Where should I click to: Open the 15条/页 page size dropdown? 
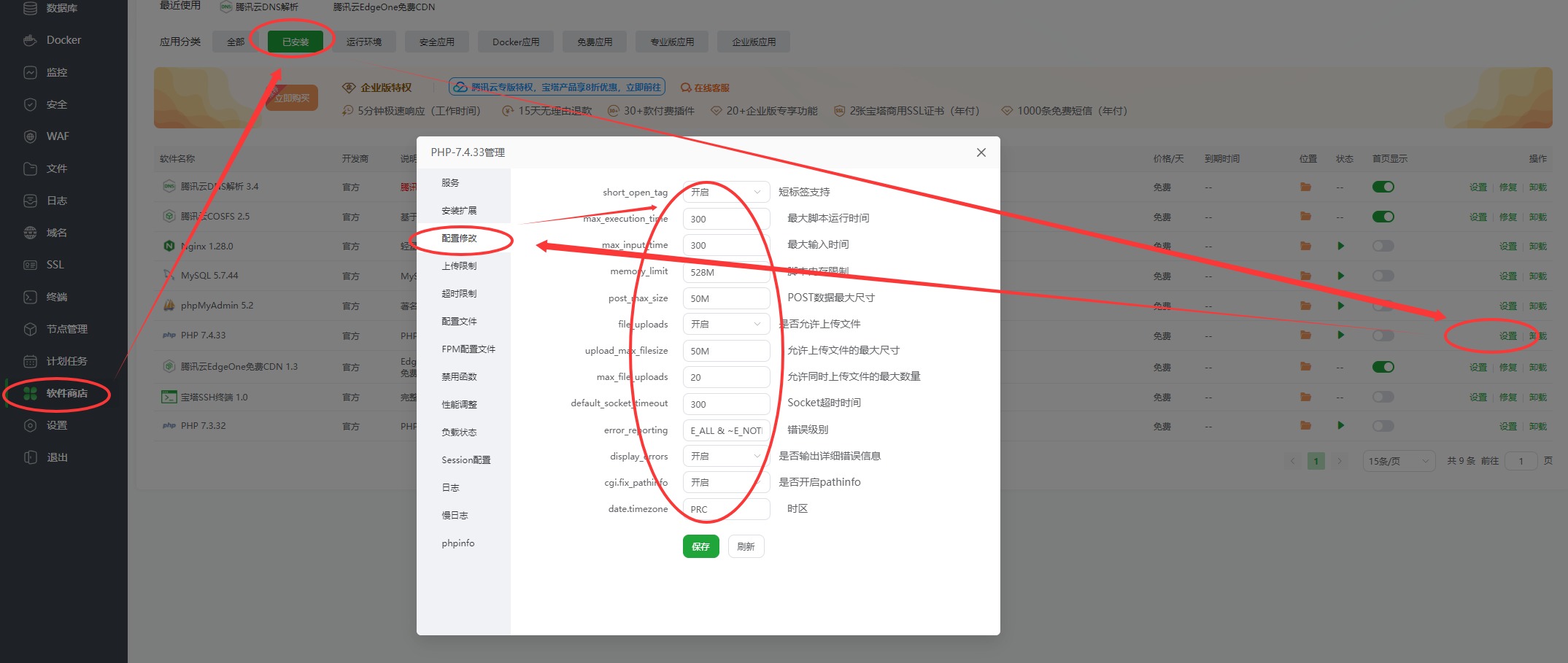tap(1397, 460)
